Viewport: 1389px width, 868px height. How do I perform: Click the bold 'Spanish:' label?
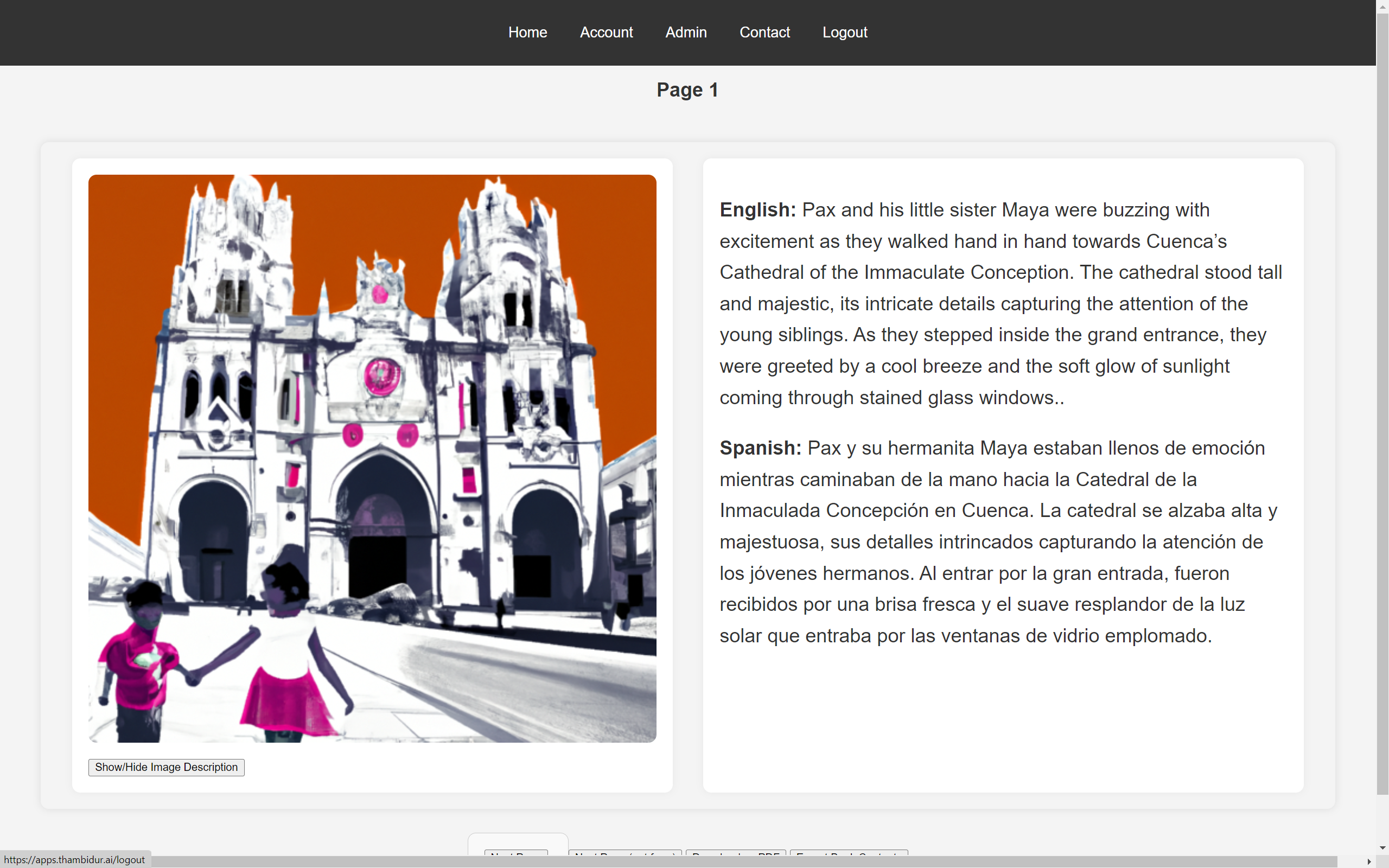pos(761,448)
